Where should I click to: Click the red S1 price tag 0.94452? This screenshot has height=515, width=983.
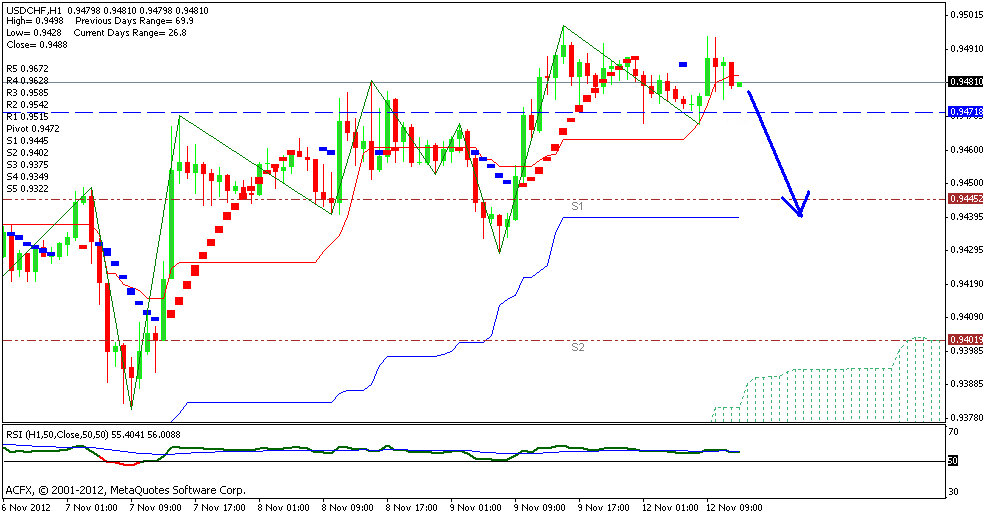(963, 199)
